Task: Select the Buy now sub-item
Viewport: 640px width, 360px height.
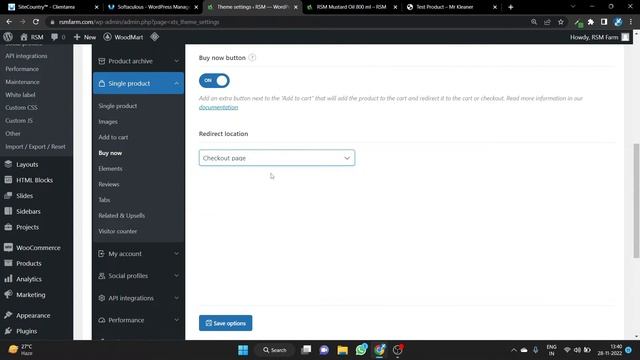Action: click(x=110, y=153)
